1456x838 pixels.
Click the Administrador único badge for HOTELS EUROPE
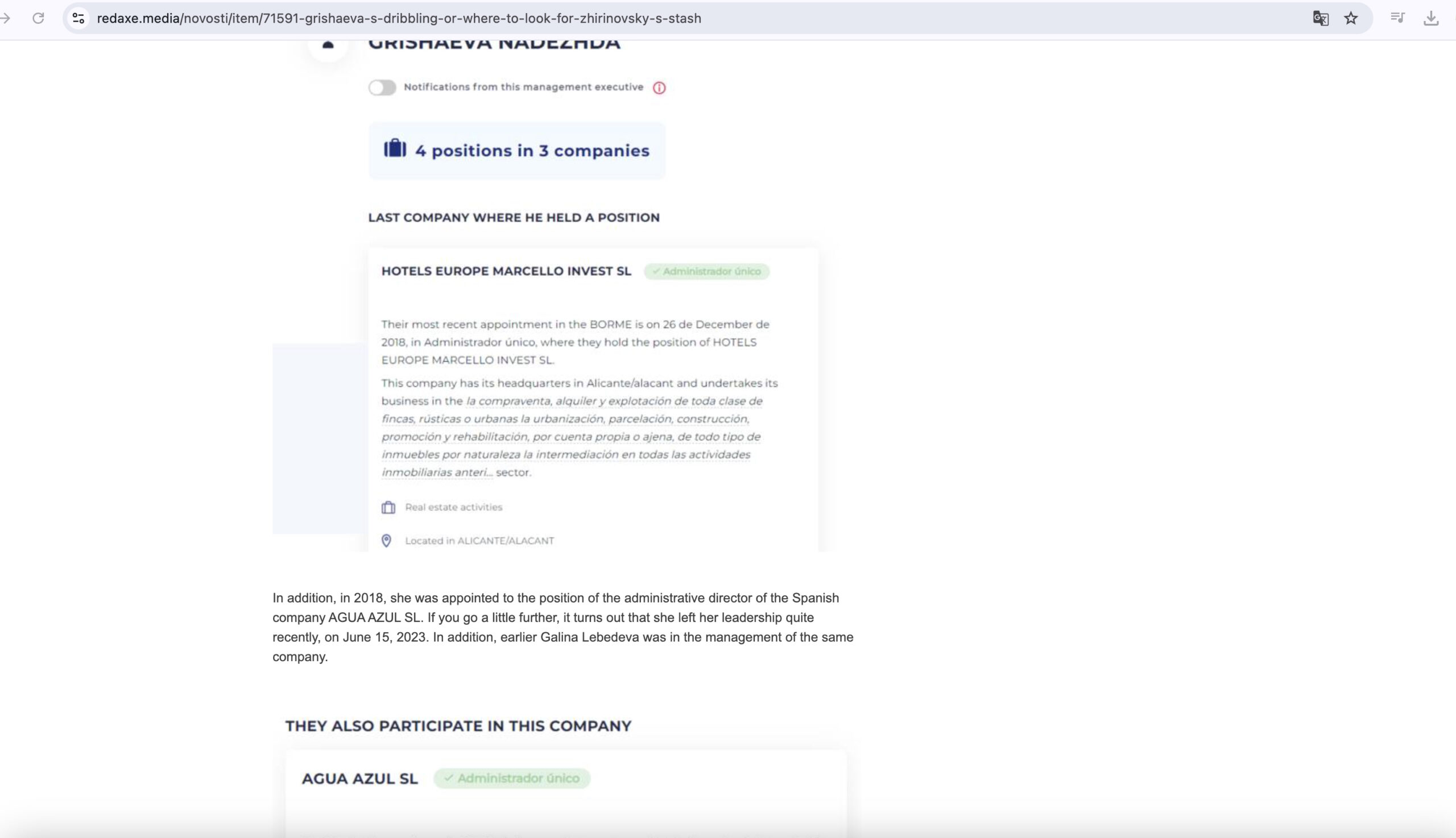click(706, 271)
